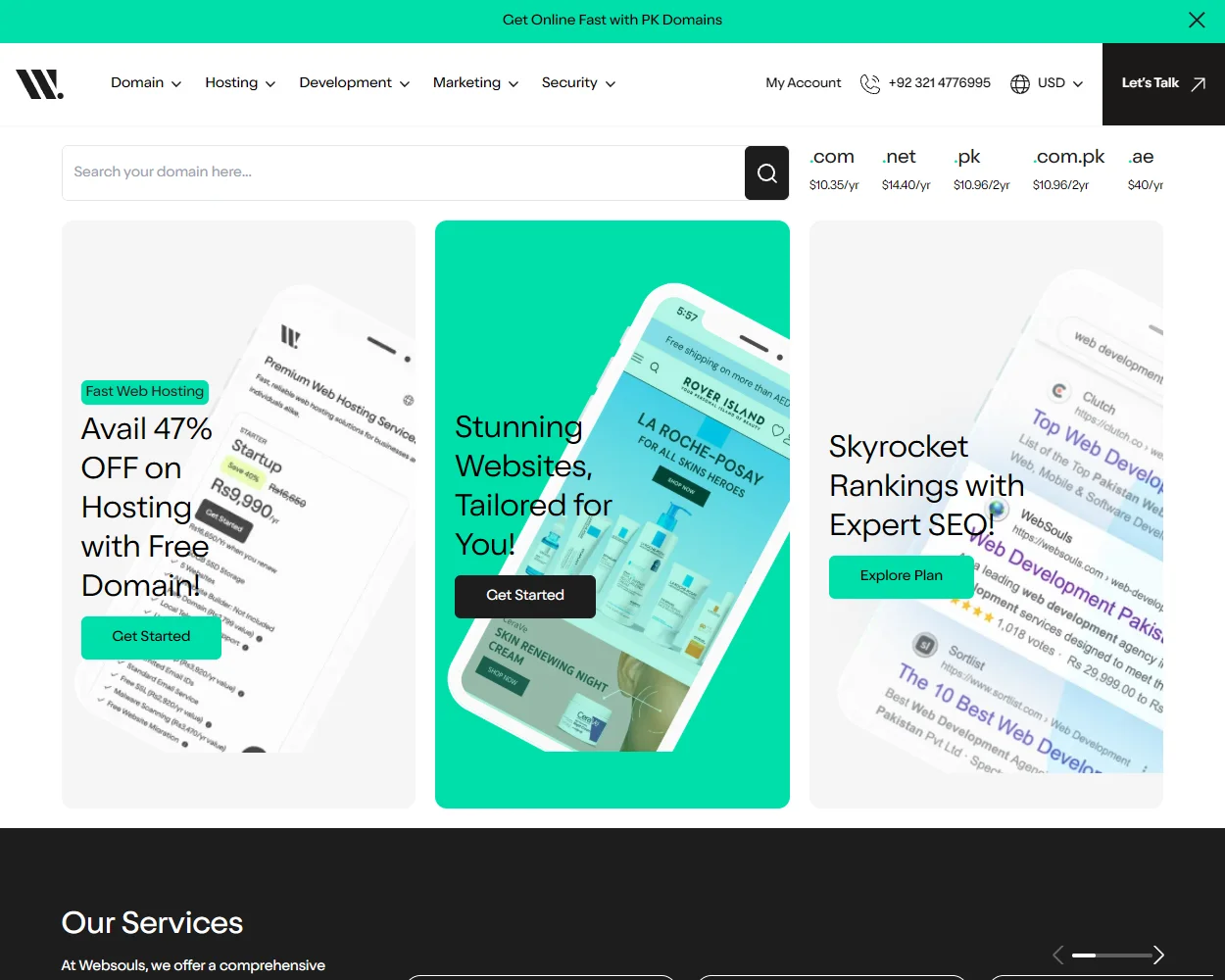Click the services carousel progress bar
This screenshot has width=1225, height=980.
(x=1111, y=955)
